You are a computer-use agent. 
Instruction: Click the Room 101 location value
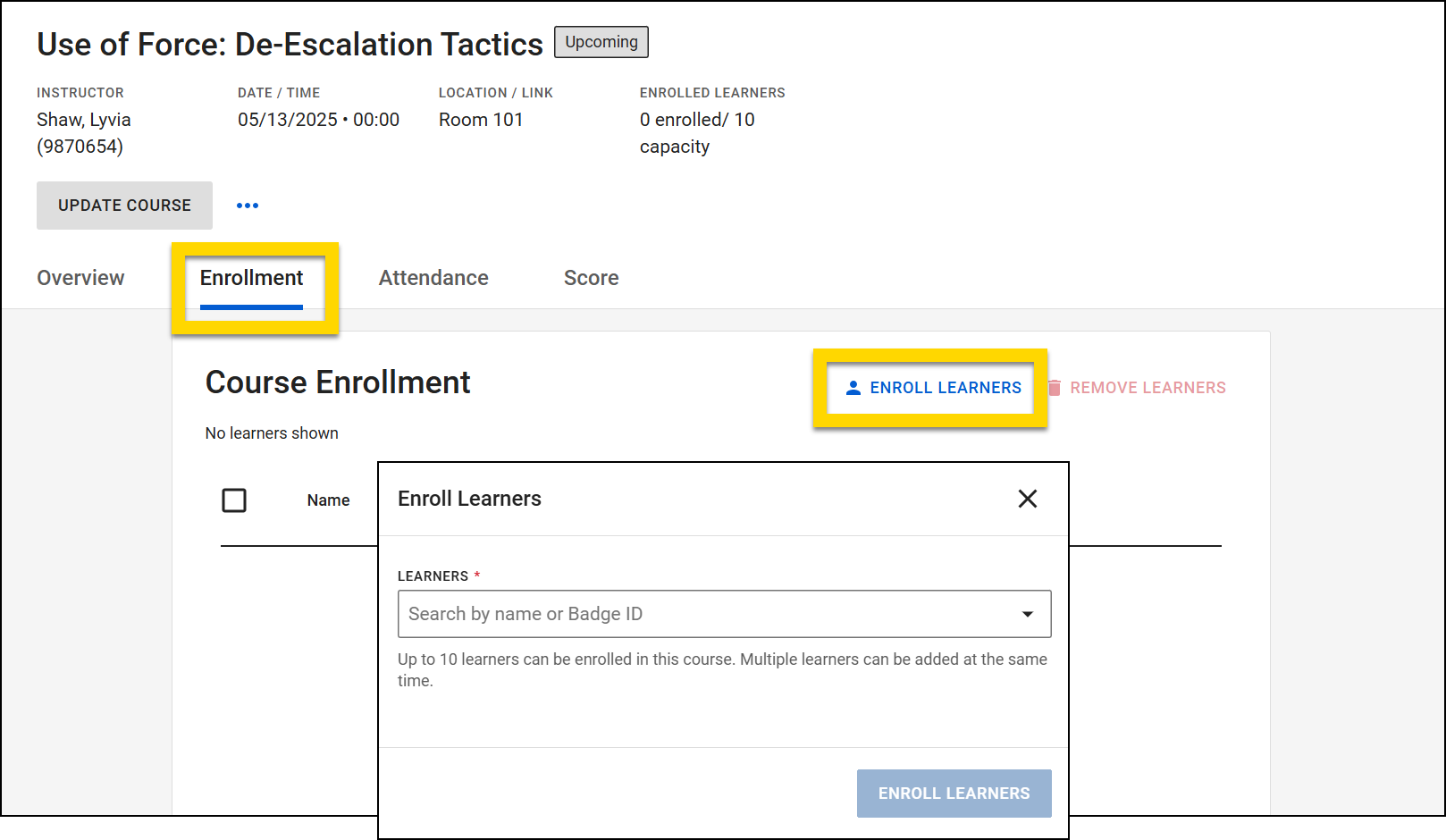click(481, 120)
